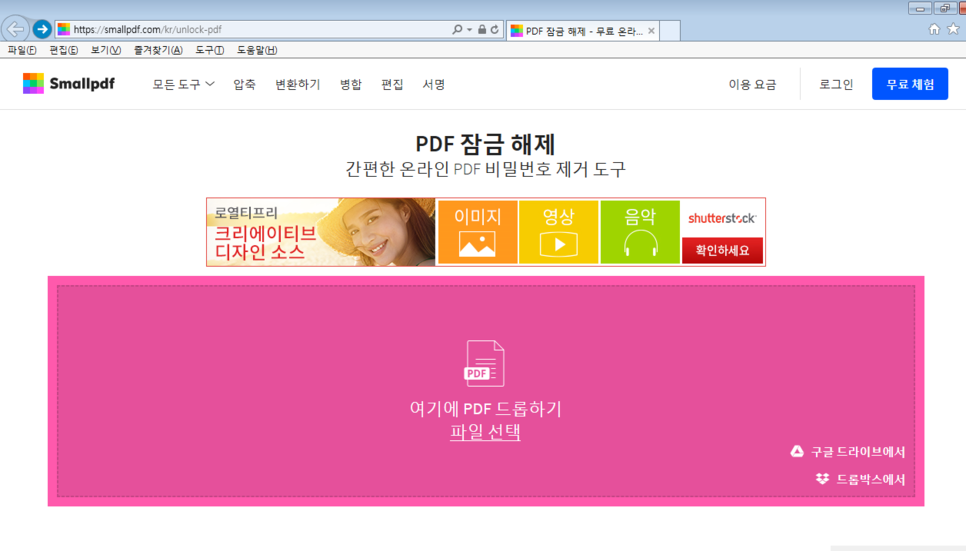Image resolution: width=966 pixels, height=551 pixels.
Task: Open the 이용 요금 pricing page
Action: (752, 84)
